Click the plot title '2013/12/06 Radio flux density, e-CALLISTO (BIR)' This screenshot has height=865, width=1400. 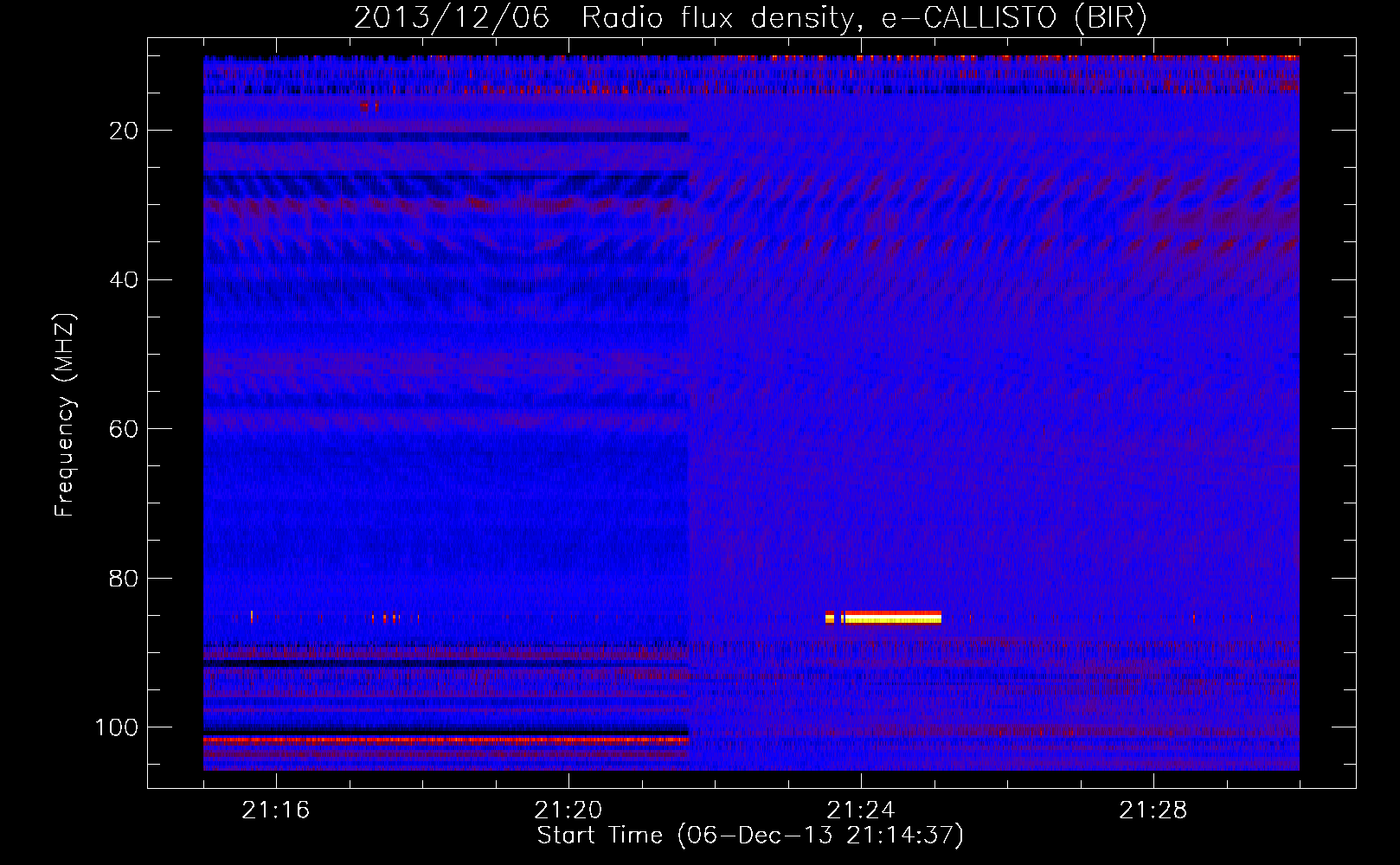[750, 18]
